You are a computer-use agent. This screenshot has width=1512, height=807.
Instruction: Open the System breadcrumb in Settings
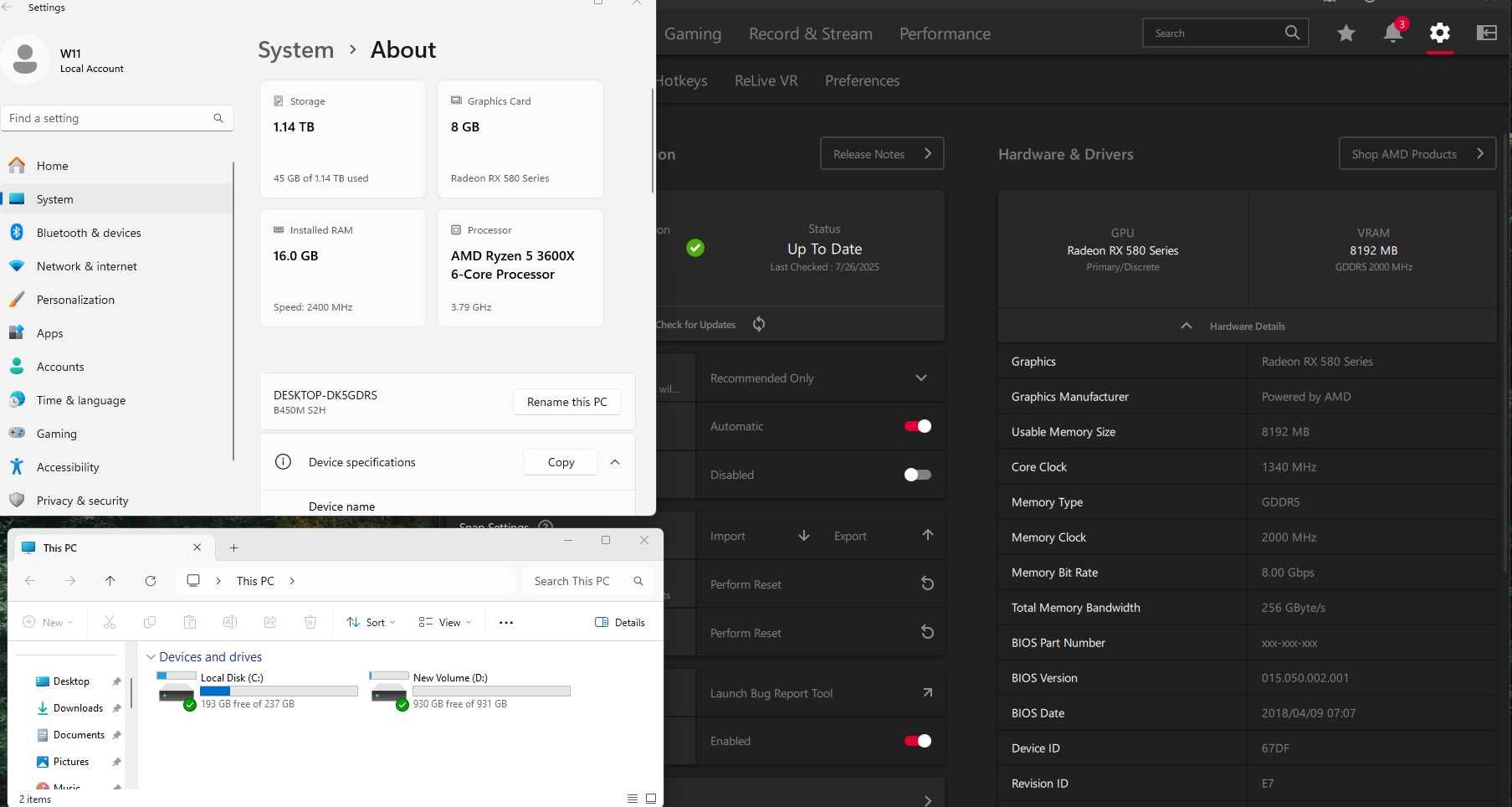(295, 50)
